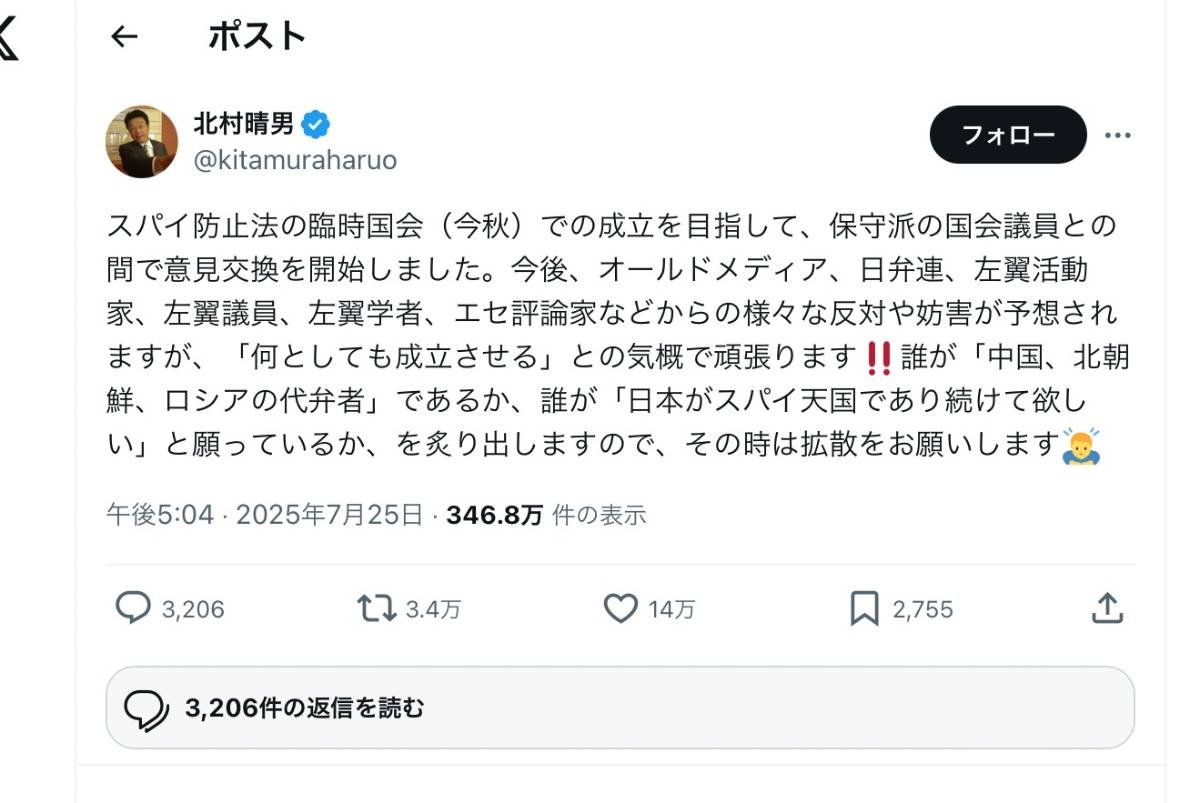Click the 346.8万 view count
This screenshot has width=1200, height=803.
(x=494, y=515)
